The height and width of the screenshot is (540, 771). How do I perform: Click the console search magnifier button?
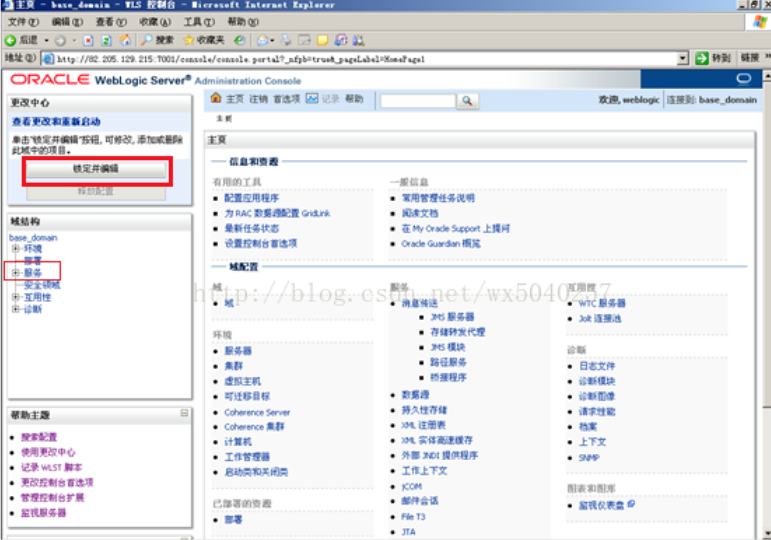click(x=467, y=101)
